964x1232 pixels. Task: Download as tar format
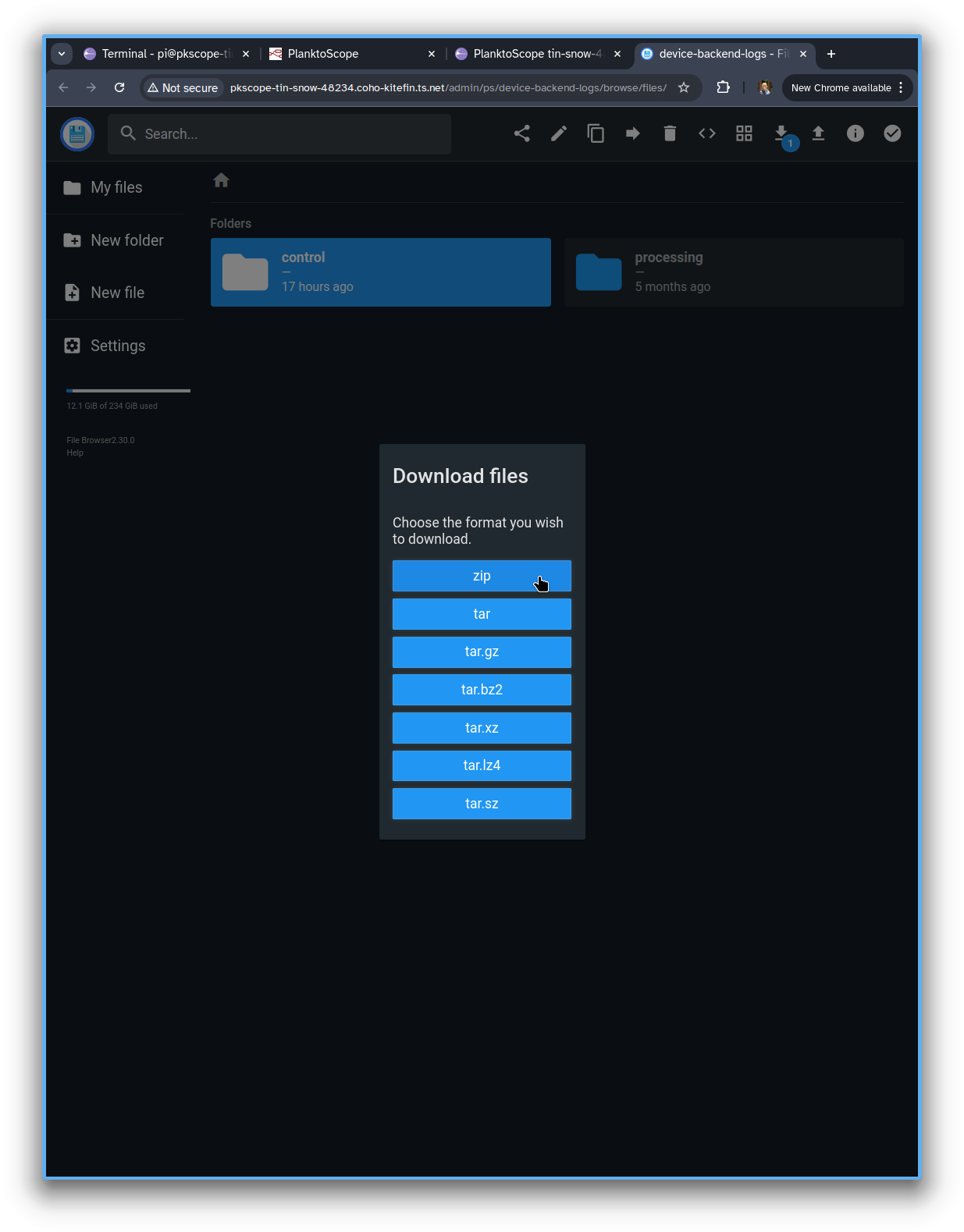(x=482, y=614)
